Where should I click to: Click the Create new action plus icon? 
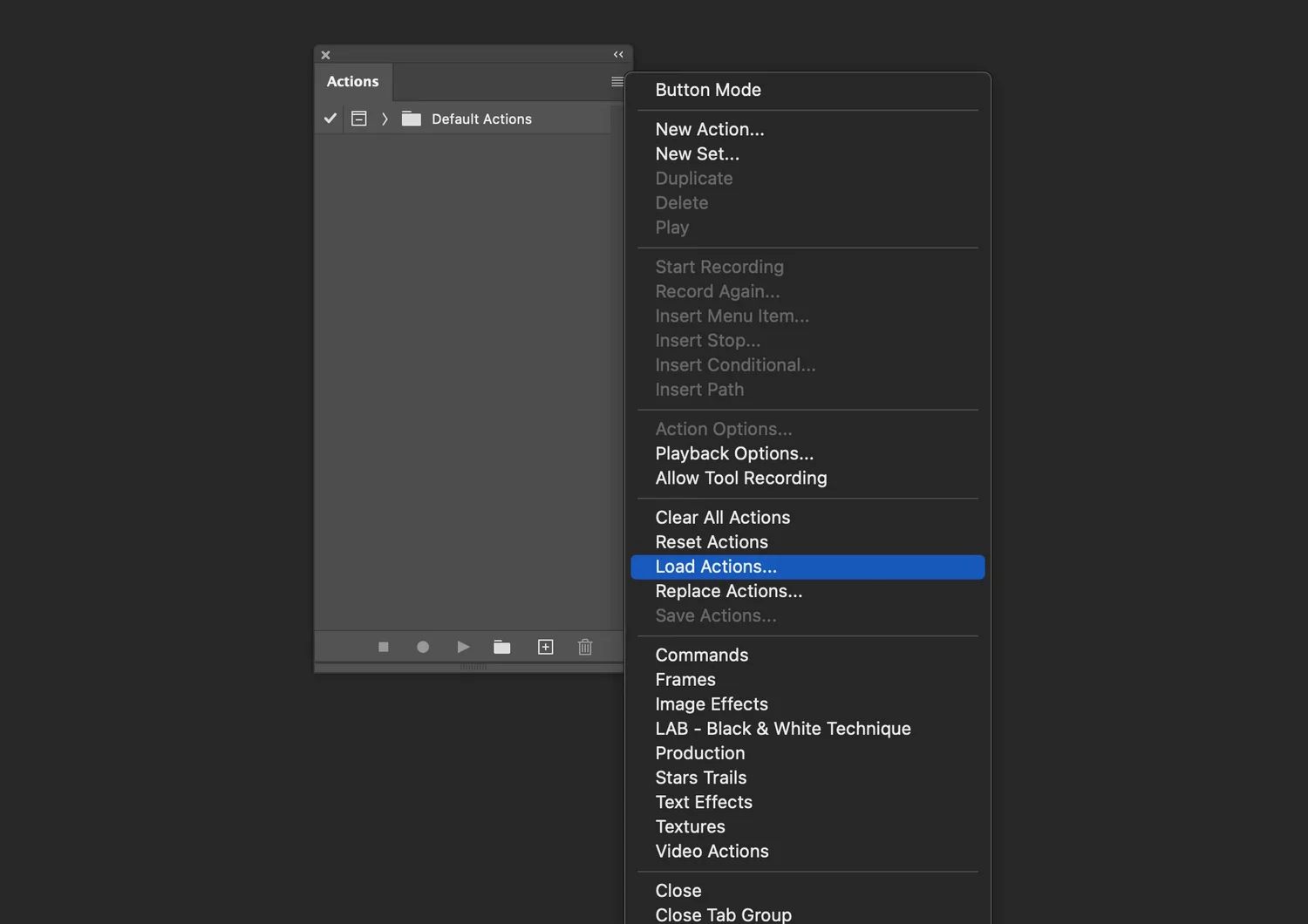point(546,647)
